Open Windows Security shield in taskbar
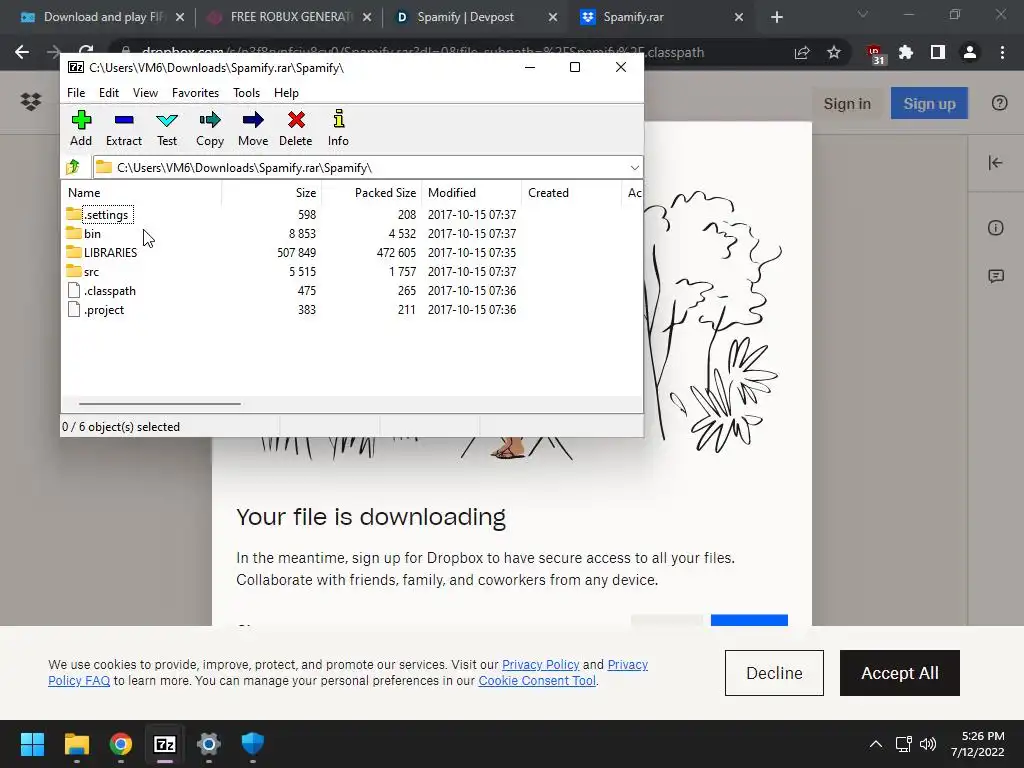This screenshot has height=768, width=1024. [x=253, y=744]
